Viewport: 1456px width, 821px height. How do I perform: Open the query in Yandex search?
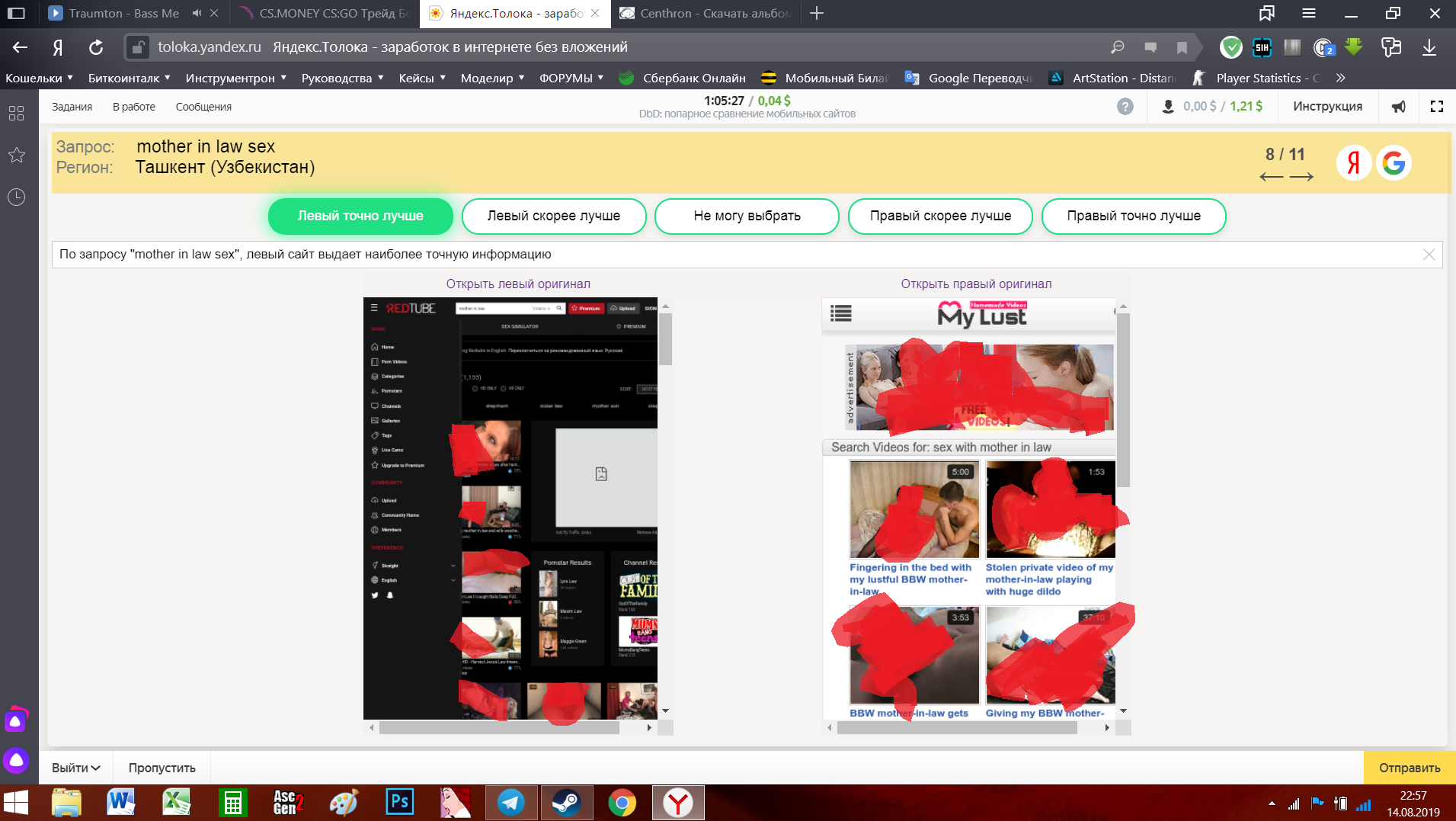click(x=1354, y=163)
